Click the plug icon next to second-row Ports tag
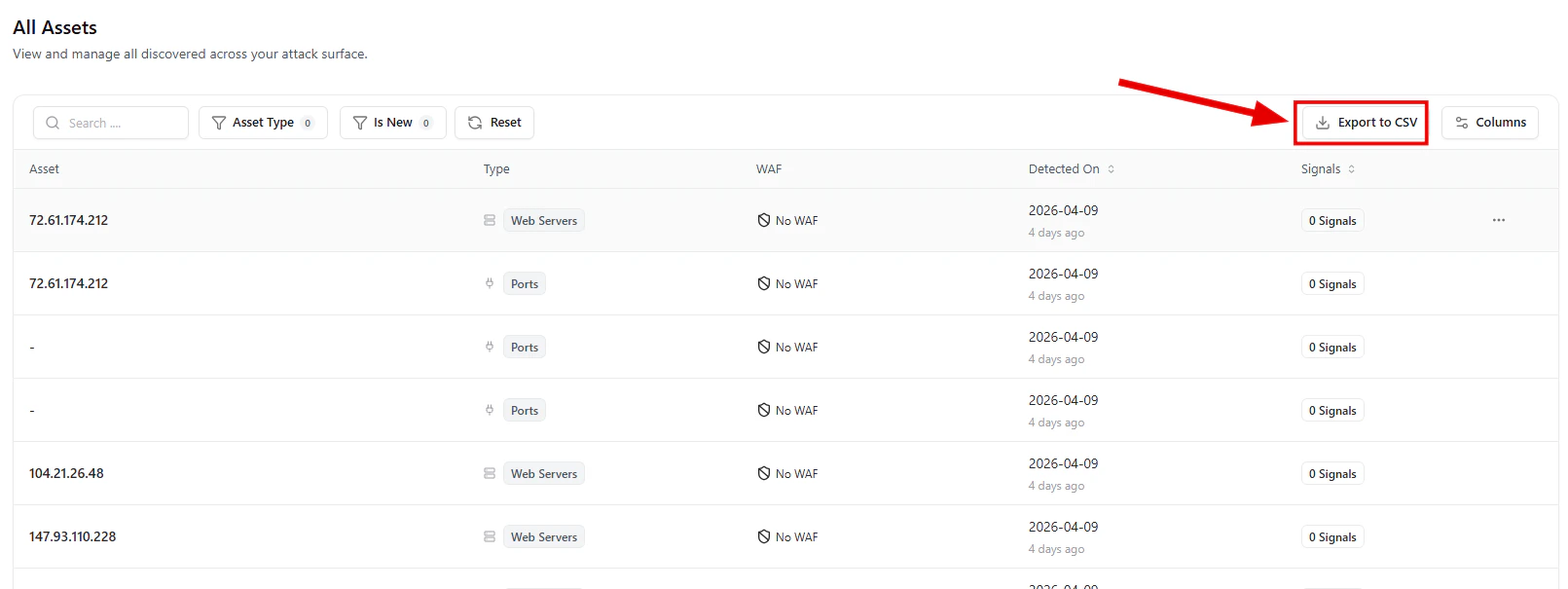Image resolution: width=1568 pixels, height=589 pixels. pyautogui.click(x=490, y=283)
